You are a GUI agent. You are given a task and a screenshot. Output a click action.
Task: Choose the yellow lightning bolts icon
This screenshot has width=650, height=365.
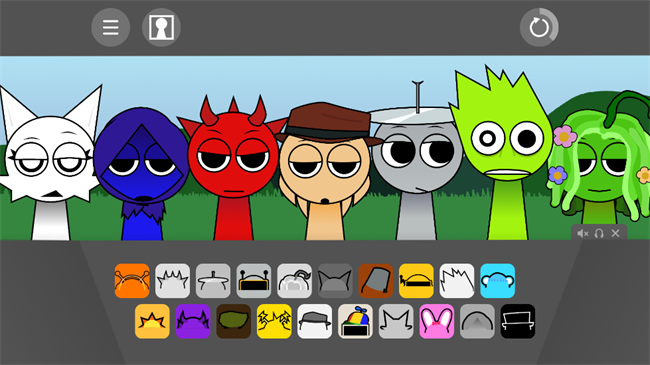[x=274, y=321]
